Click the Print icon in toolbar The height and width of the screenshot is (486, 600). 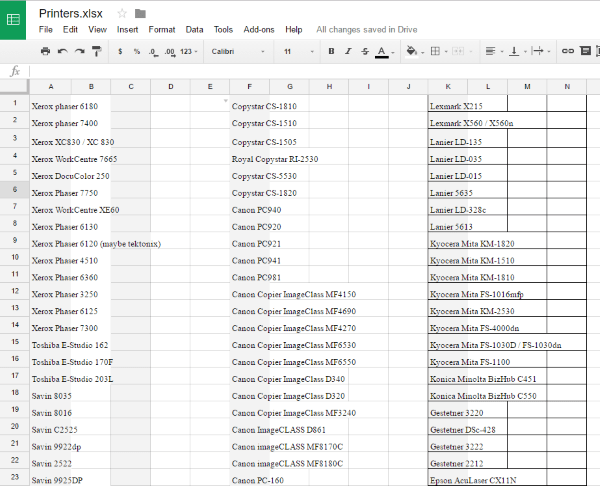coord(45,50)
